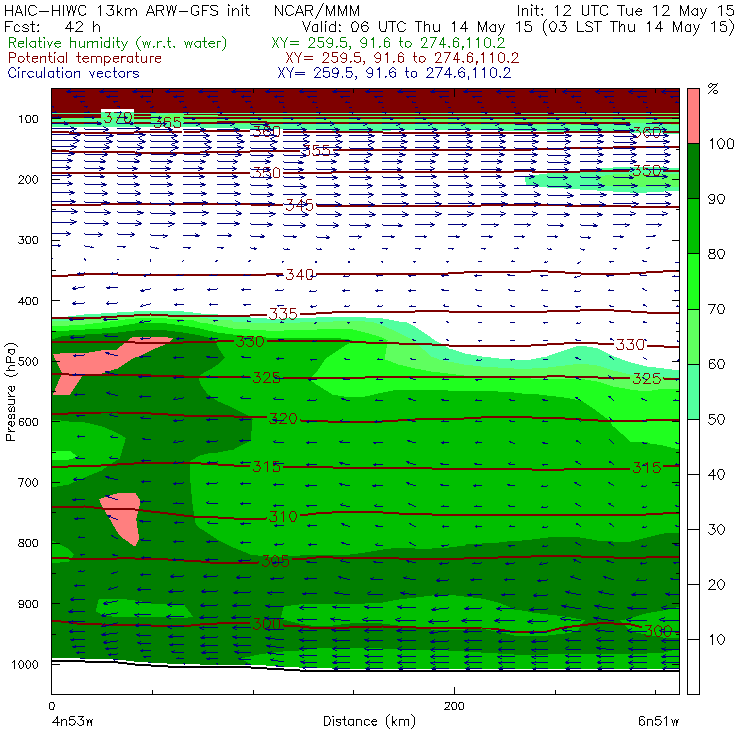The height and width of the screenshot is (740, 740).
Task: Click the title 'HAIC-HIWC 13km ARW-GFS init'
Action: point(126,11)
